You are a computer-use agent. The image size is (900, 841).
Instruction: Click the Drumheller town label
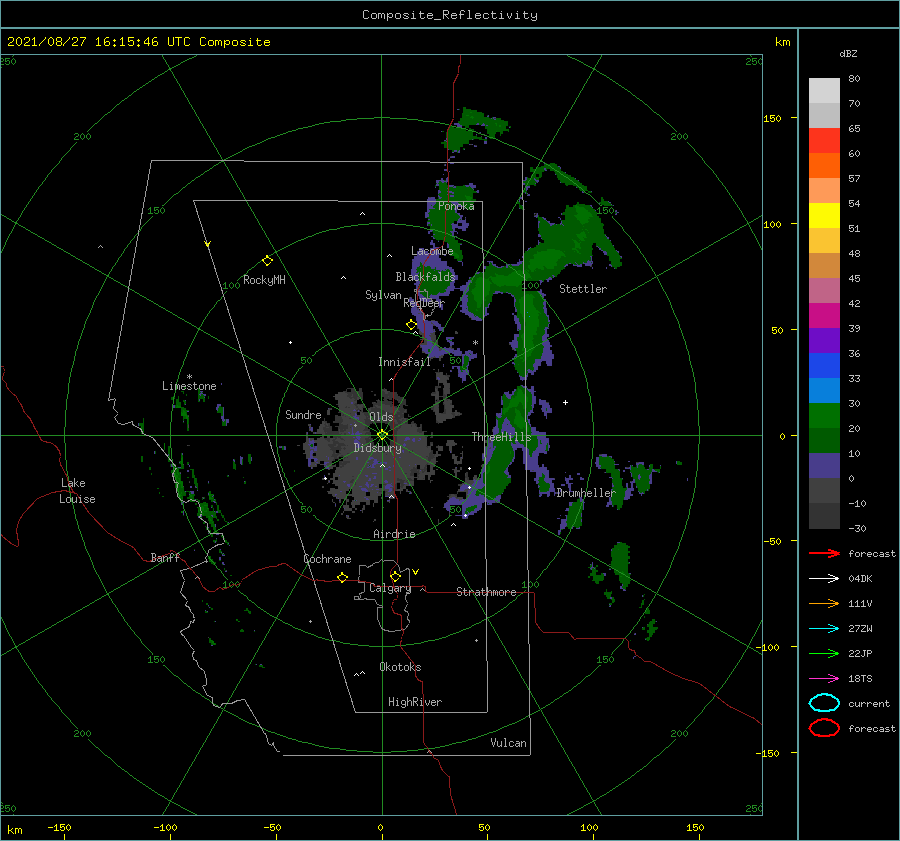[586, 493]
